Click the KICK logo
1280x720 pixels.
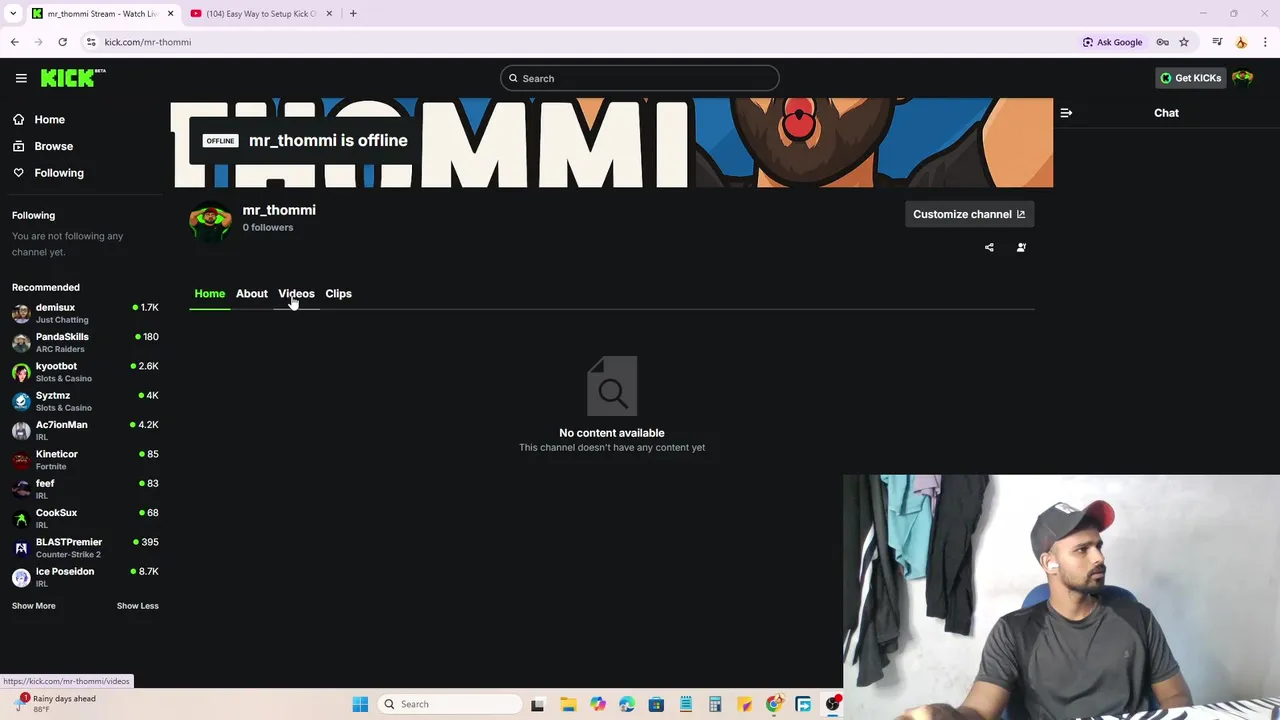pos(73,78)
